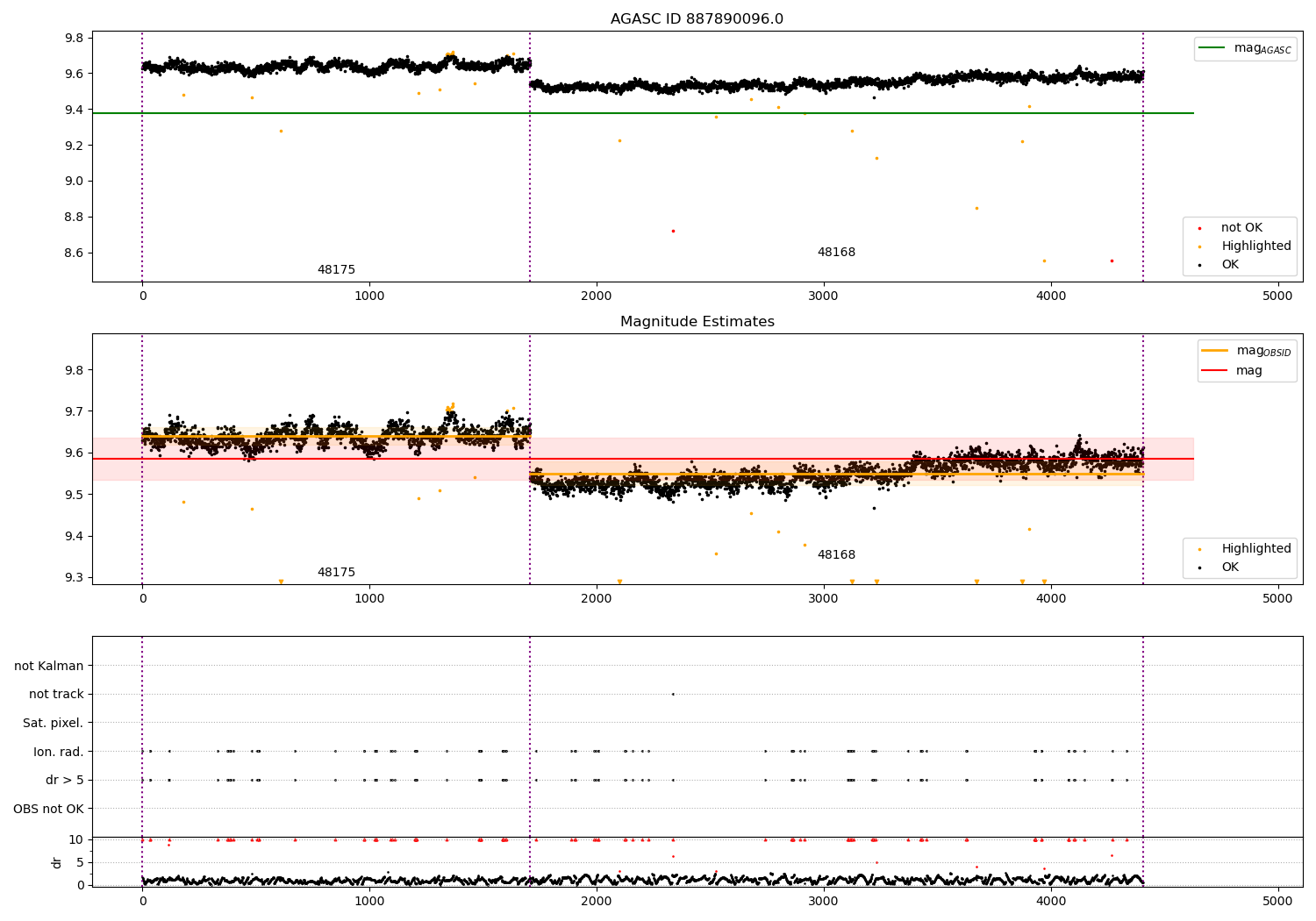Click 'not OK' legend entry in top plot

[x=1230, y=228]
